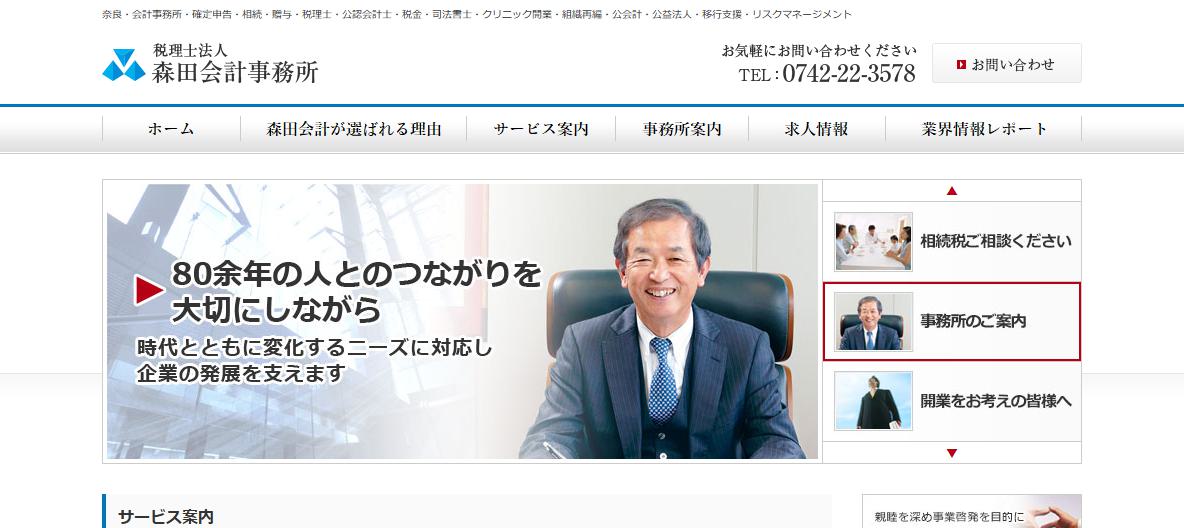Open 事務所案内 navigation item

pos(682,129)
